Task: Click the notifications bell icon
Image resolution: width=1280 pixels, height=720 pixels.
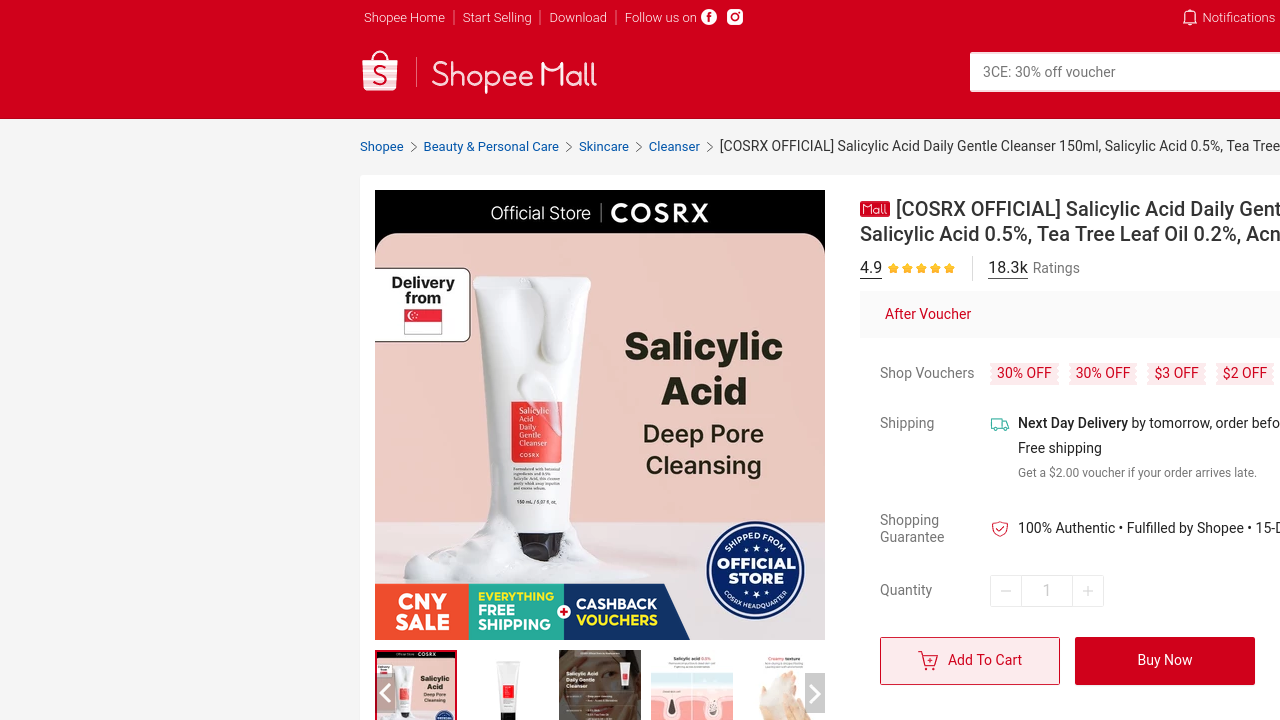Action: coord(1189,17)
